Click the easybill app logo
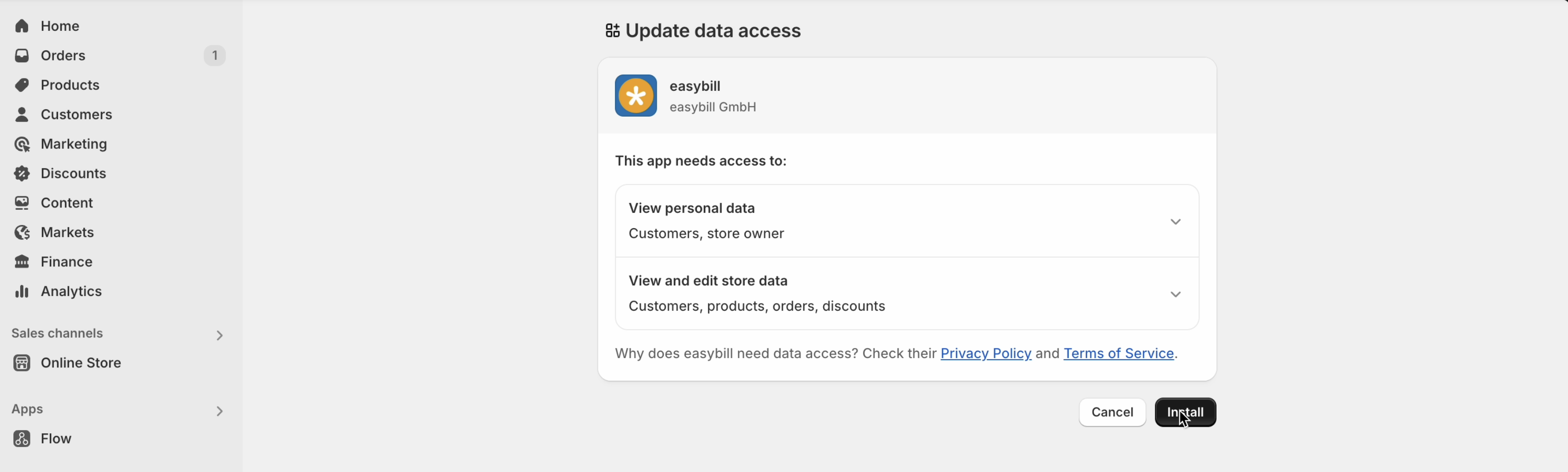This screenshot has height=472, width=1568. click(636, 95)
